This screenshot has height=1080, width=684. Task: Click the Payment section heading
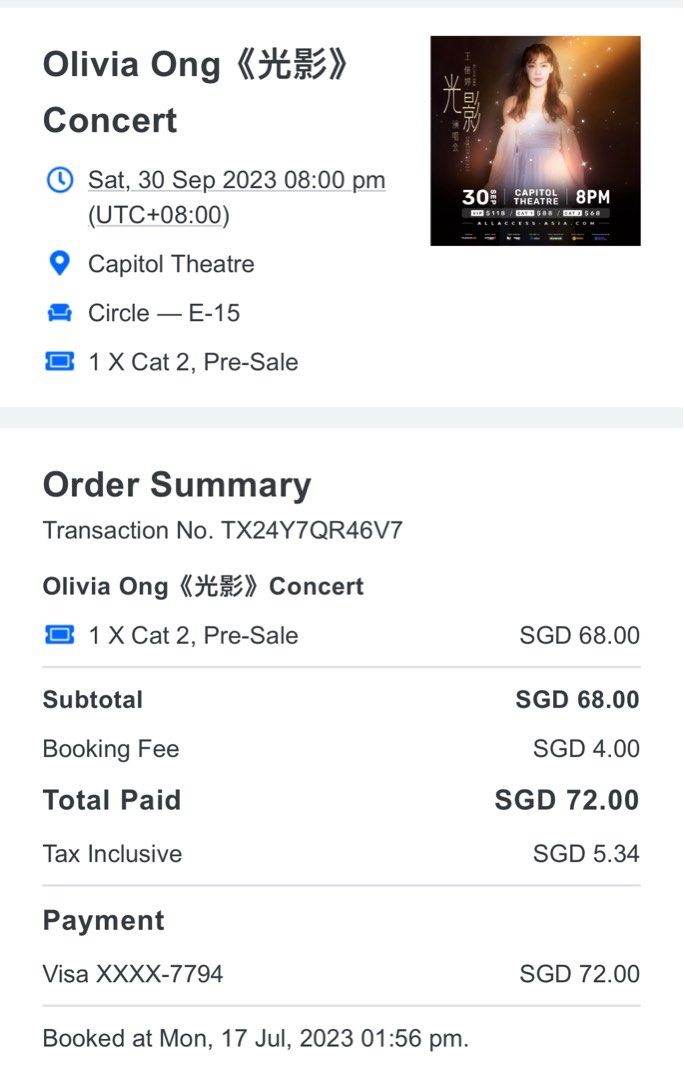click(x=104, y=921)
